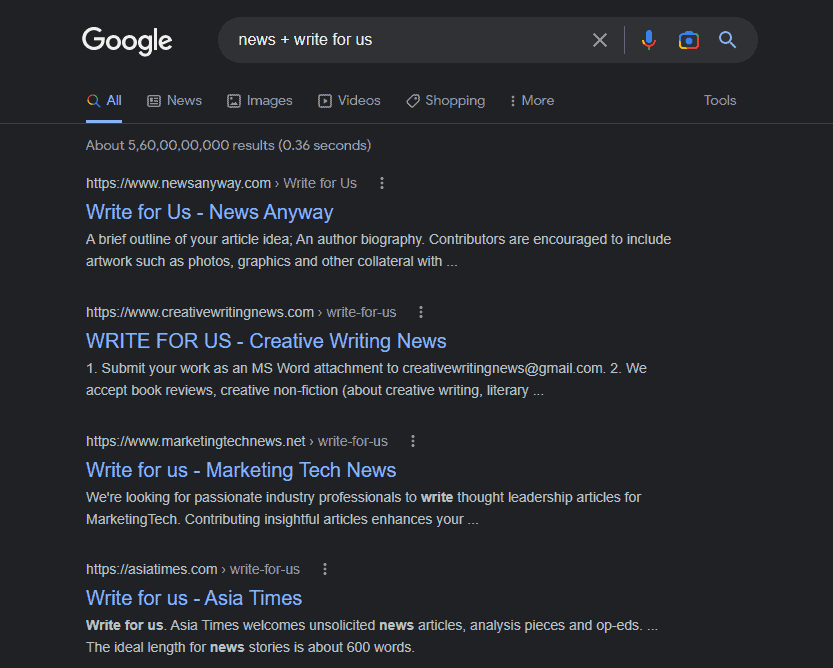The height and width of the screenshot is (668, 833).
Task: Open three-dot menu for asiatimes.com result
Action: 325,569
